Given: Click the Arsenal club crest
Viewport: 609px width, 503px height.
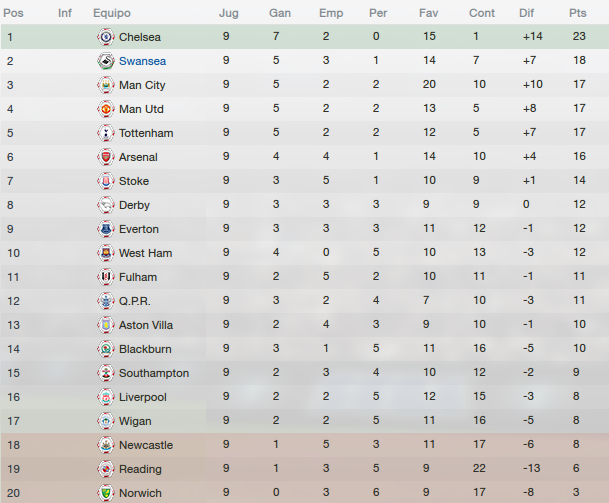Looking at the screenshot, I should [x=106, y=157].
